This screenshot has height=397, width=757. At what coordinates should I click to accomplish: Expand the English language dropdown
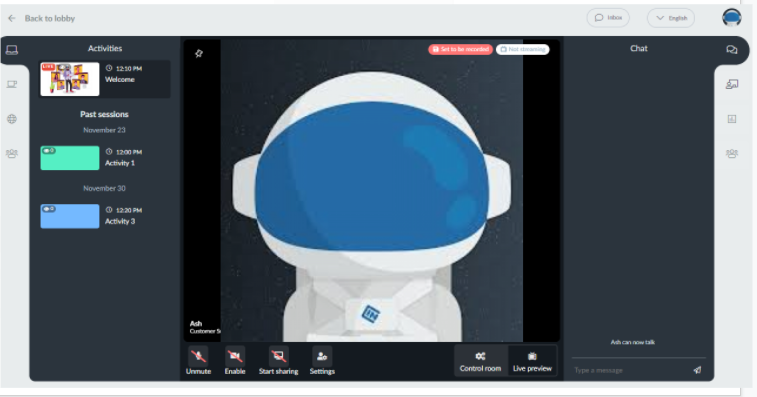[x=671, y=18]
